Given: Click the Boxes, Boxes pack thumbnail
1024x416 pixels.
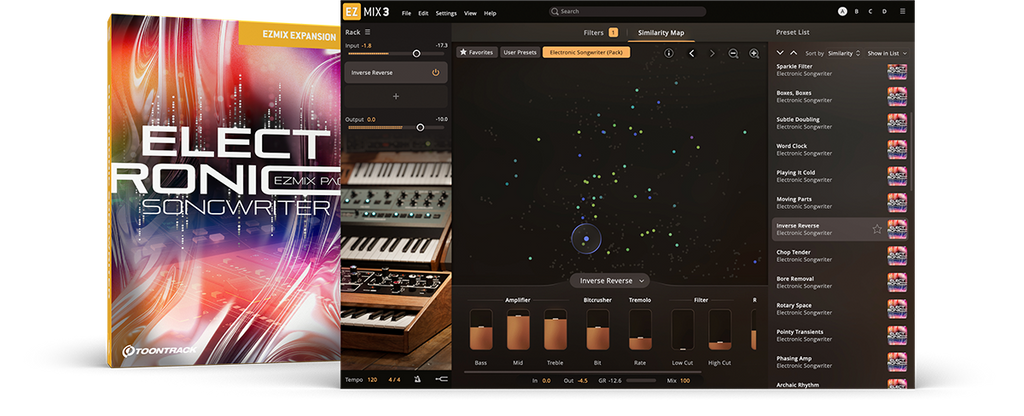Looking at the screenshot, I should pos(897,97).
